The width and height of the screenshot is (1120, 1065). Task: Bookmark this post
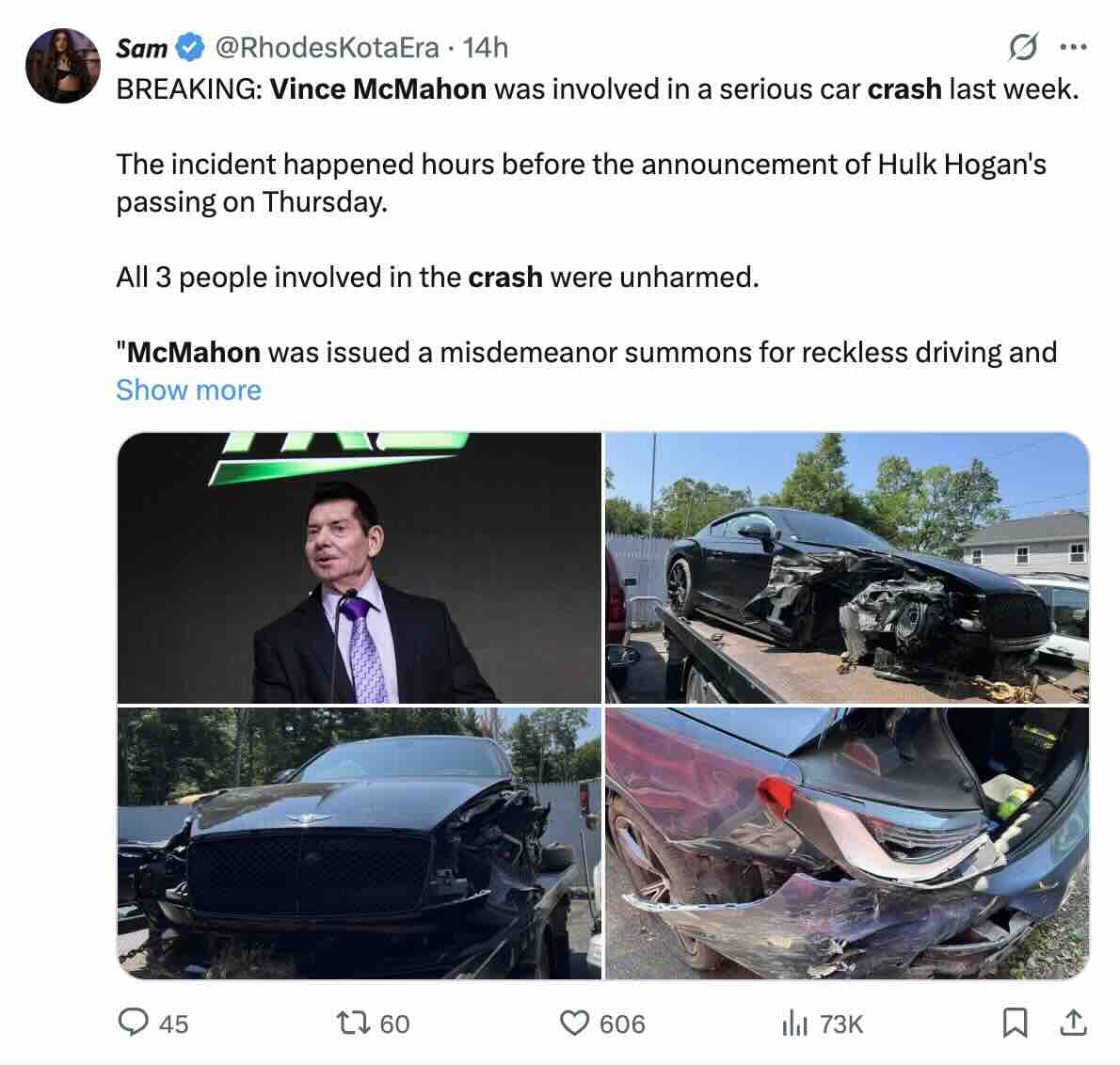pos(1015,1023)
